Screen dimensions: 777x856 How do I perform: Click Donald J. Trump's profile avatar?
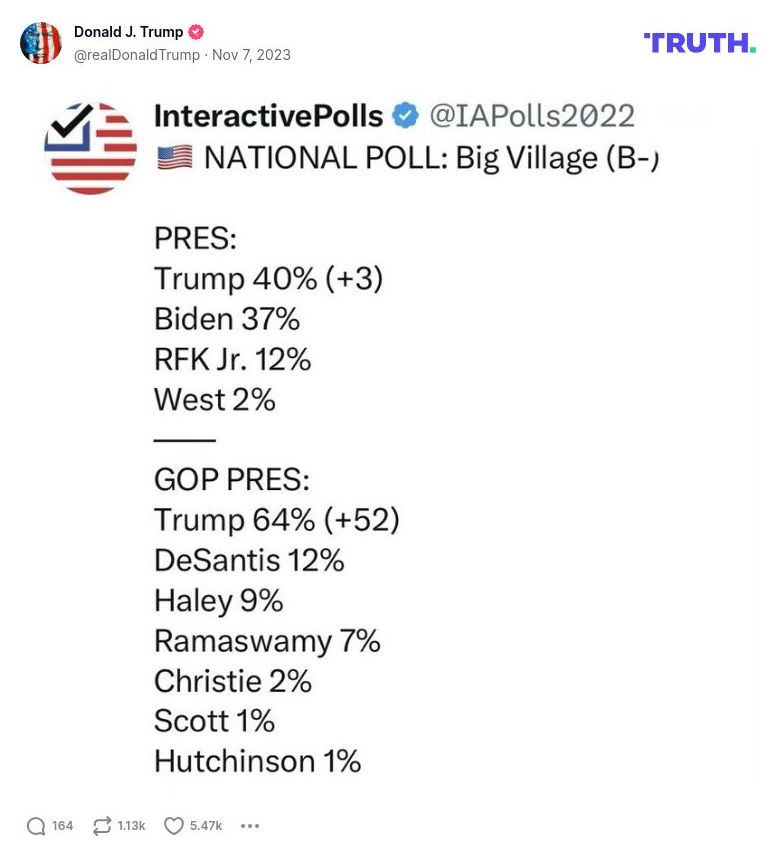coord(42,42)
